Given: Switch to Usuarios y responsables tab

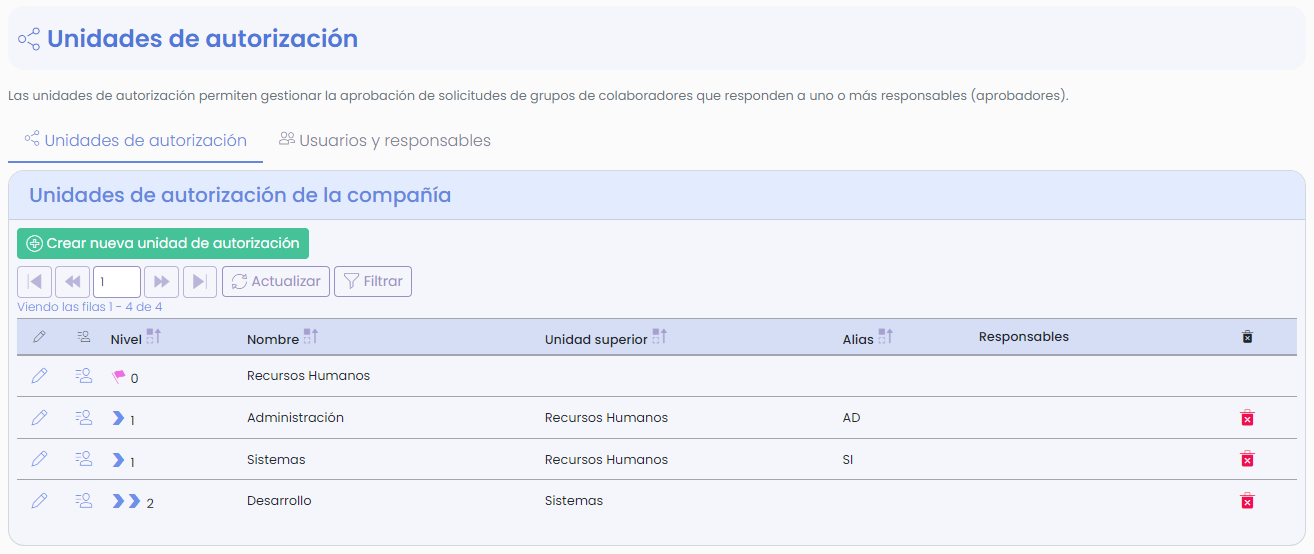Looking at the screenshot, I should 385,141.
